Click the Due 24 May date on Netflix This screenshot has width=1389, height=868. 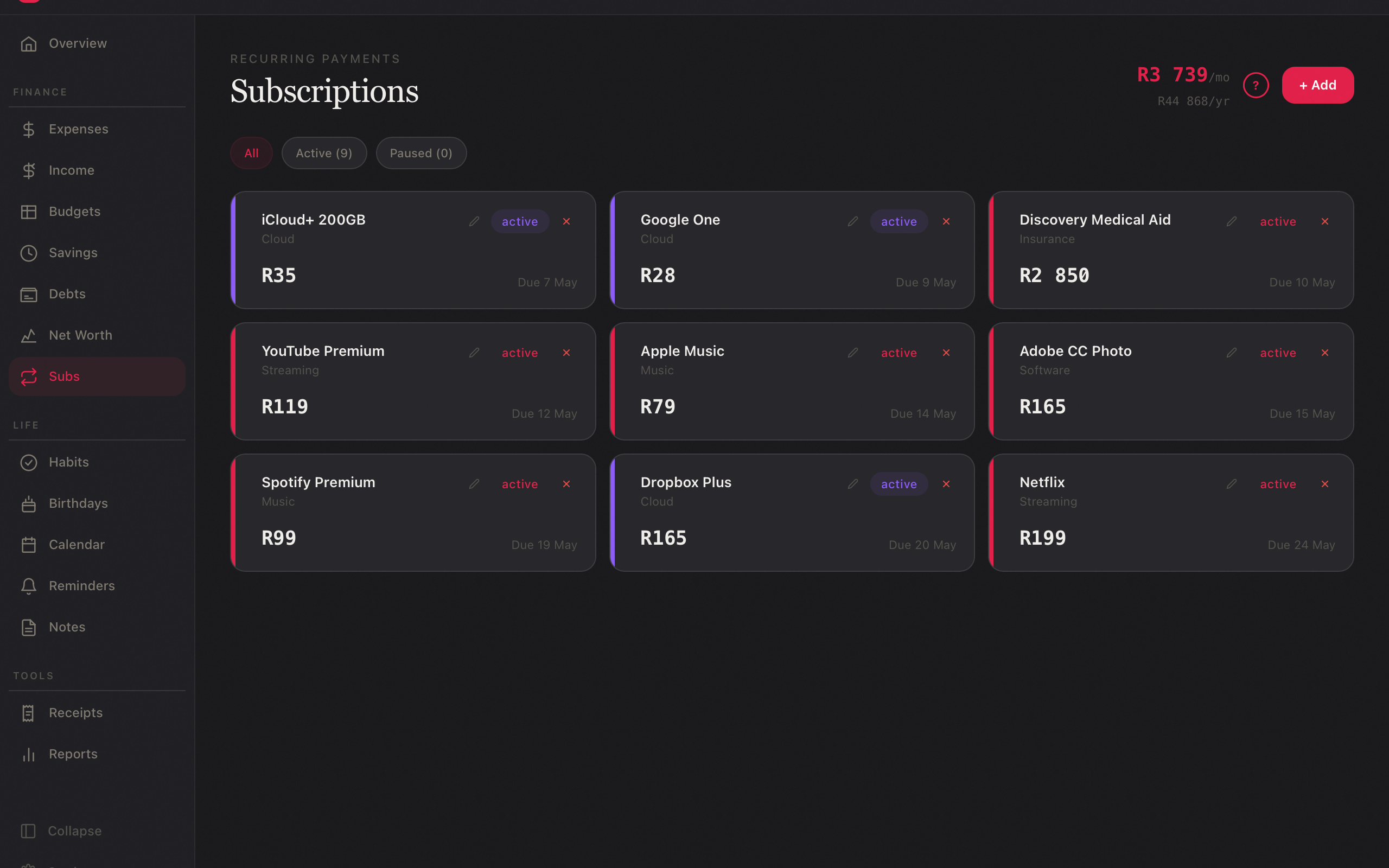click(x=1301, y=545)
